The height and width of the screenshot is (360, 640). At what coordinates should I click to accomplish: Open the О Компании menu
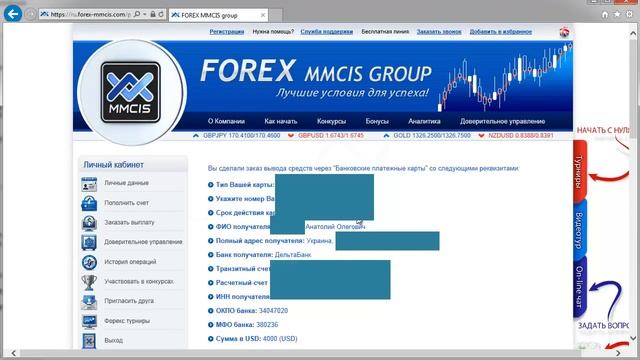click(226, 121)
